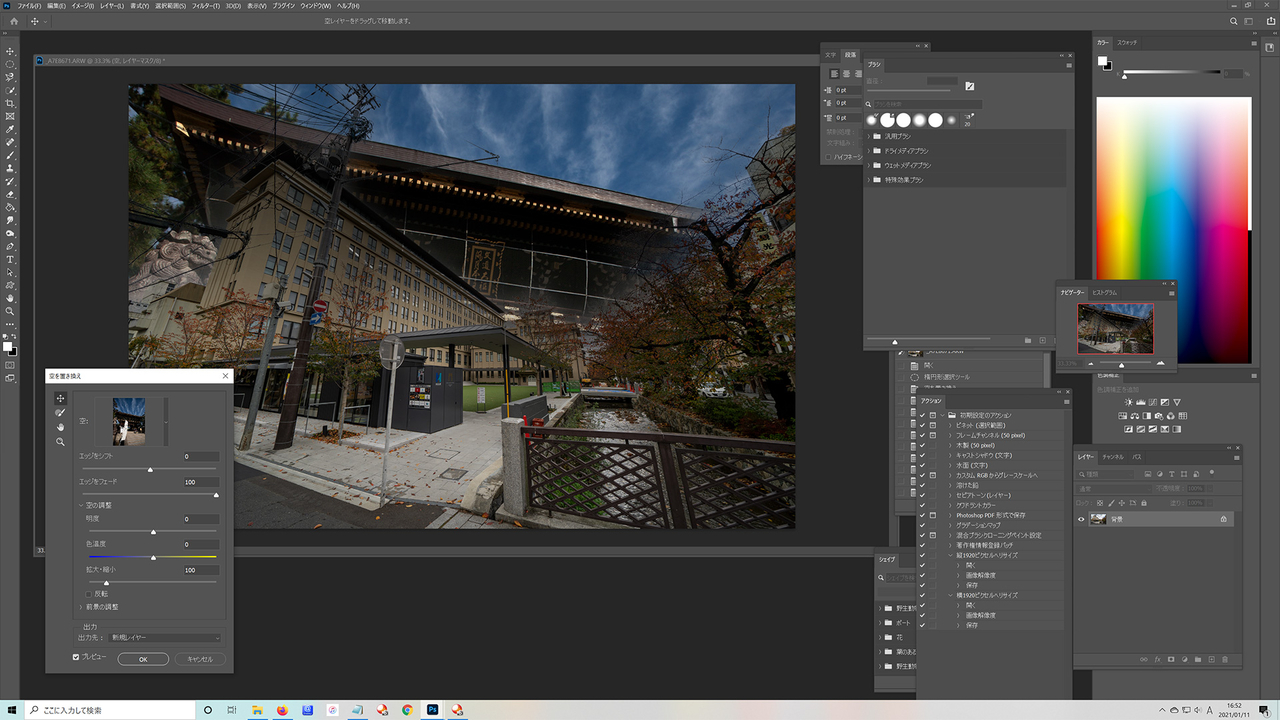The image size is (1280, 720).
Task: Switch to the パス tab
Action: 1137,456
